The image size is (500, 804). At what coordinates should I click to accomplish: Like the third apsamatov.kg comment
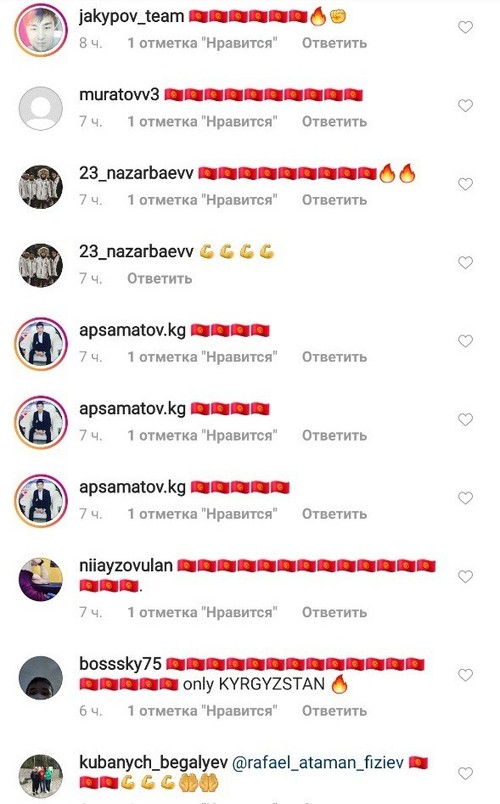coord(465,498)
